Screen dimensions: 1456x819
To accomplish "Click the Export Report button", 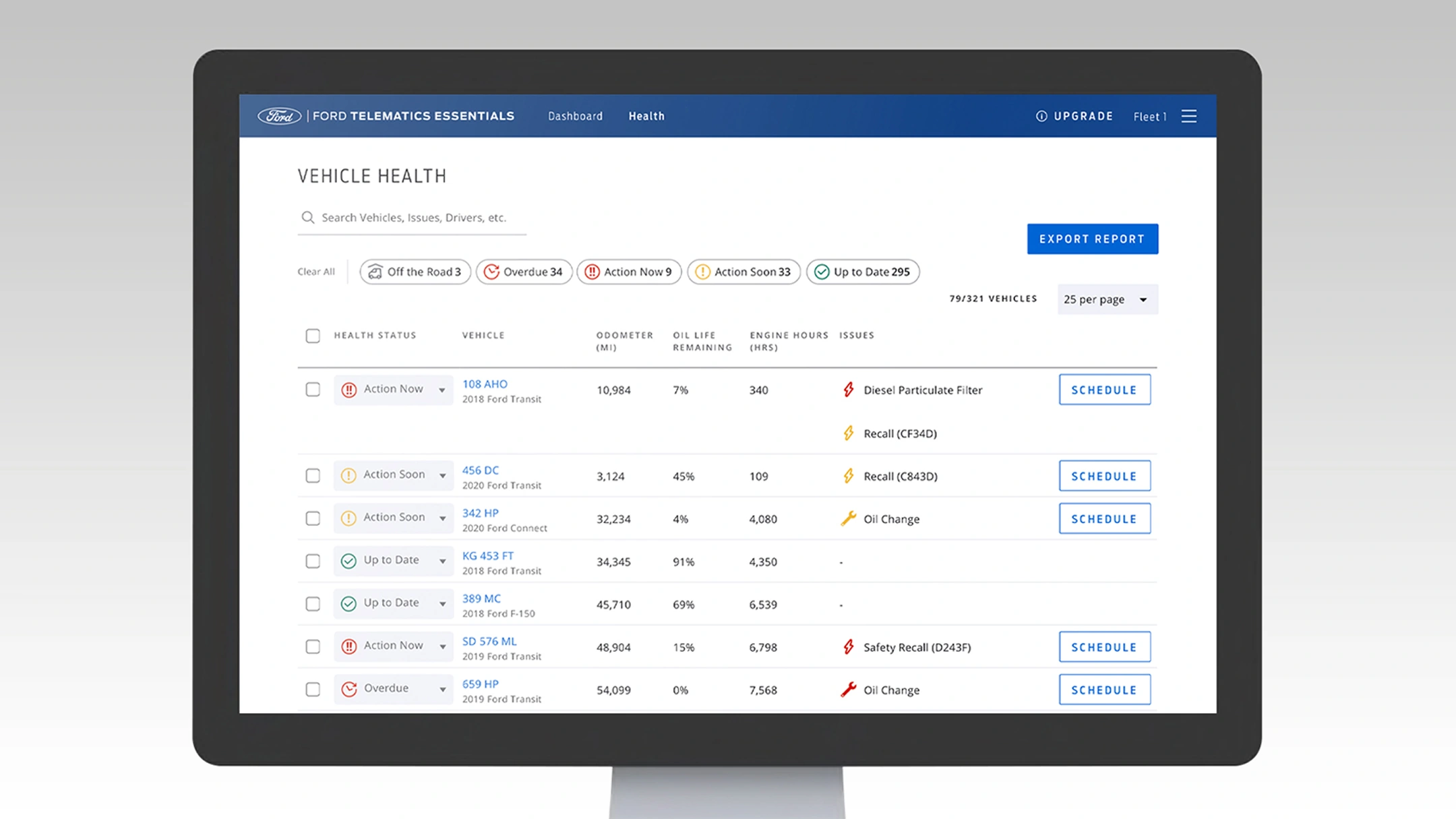I will click(x=1092, y=239).
